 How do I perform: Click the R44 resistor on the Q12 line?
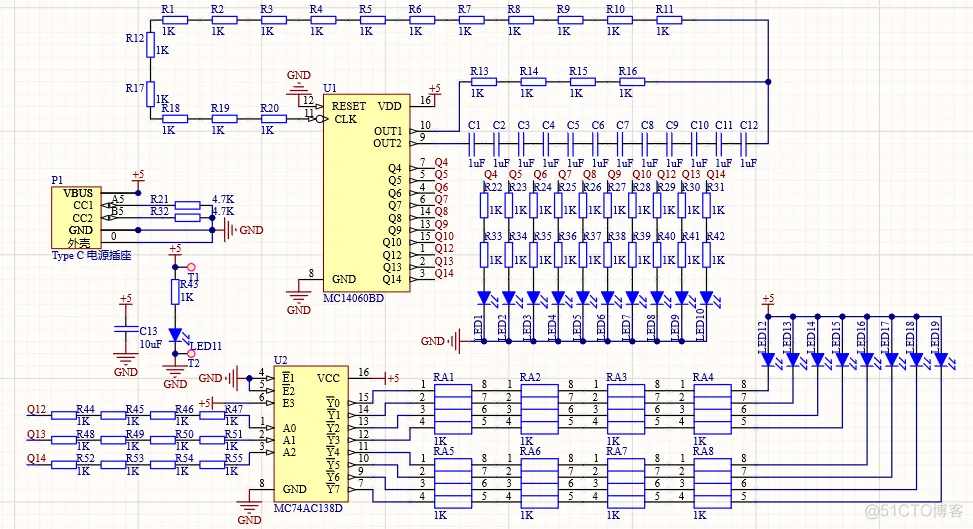coord(64,415)
